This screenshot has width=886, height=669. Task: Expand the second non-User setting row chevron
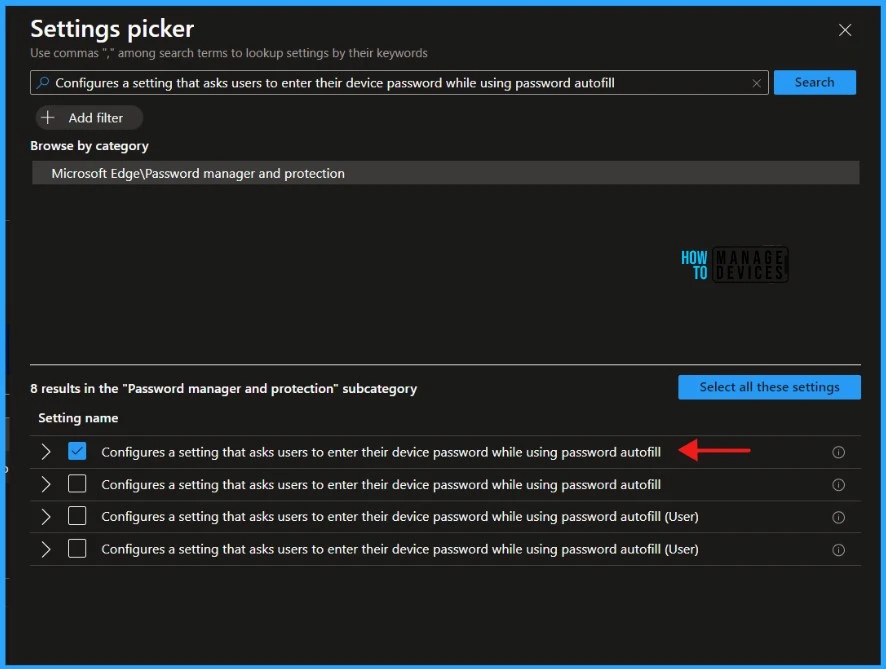46,484
